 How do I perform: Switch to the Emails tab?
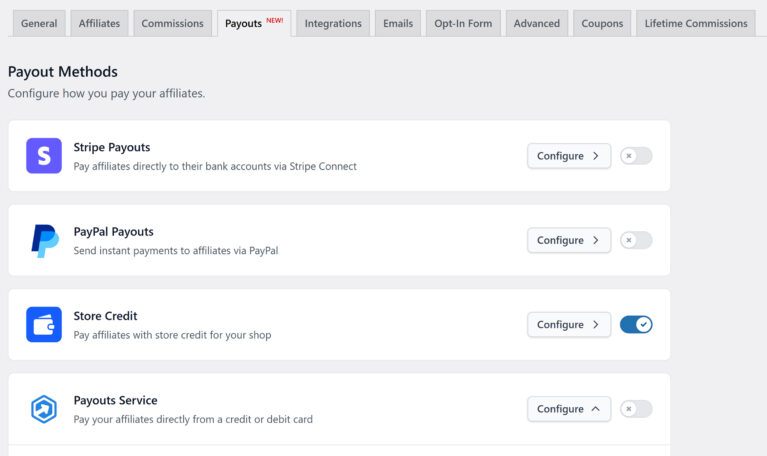(398, 23)
